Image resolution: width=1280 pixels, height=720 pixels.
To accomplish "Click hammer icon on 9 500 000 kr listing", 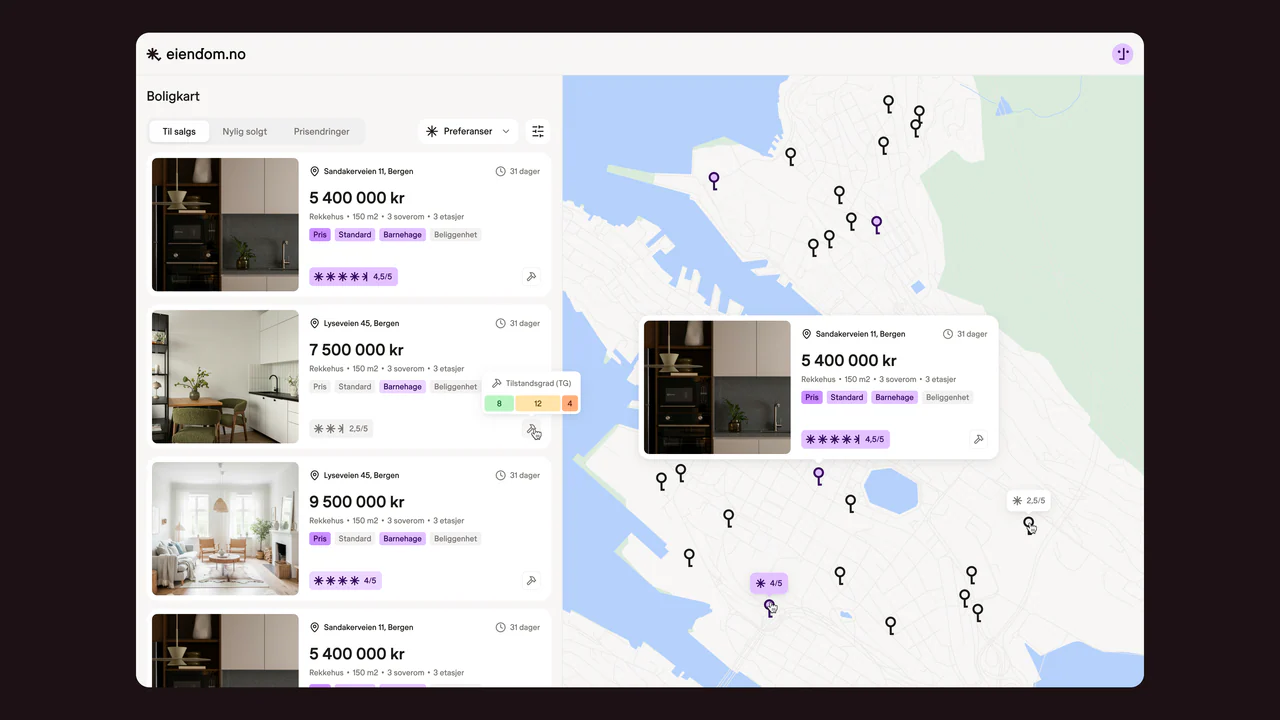I will point(531,580).
